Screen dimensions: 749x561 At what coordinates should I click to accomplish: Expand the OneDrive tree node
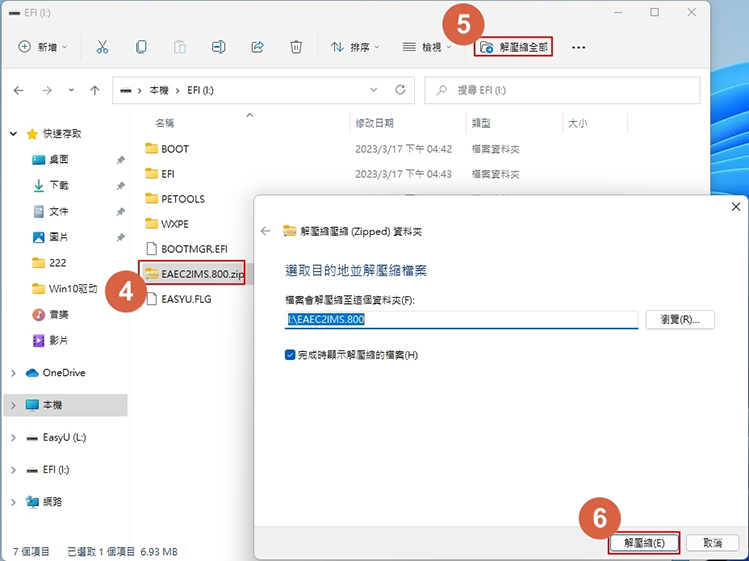(13, 373)
